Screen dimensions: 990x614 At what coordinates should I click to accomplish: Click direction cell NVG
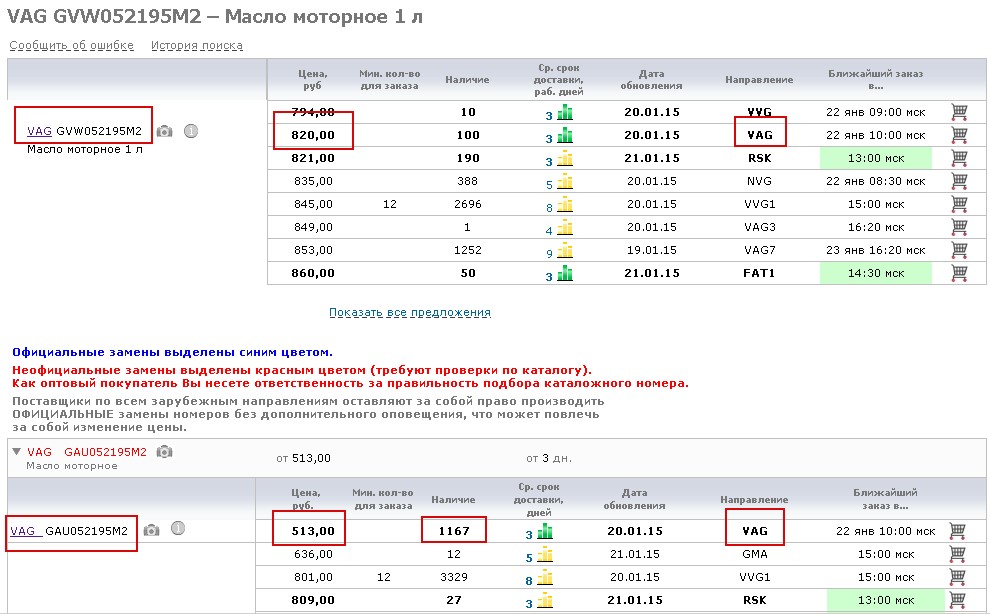pyautogui.click(x=759, y=181)
